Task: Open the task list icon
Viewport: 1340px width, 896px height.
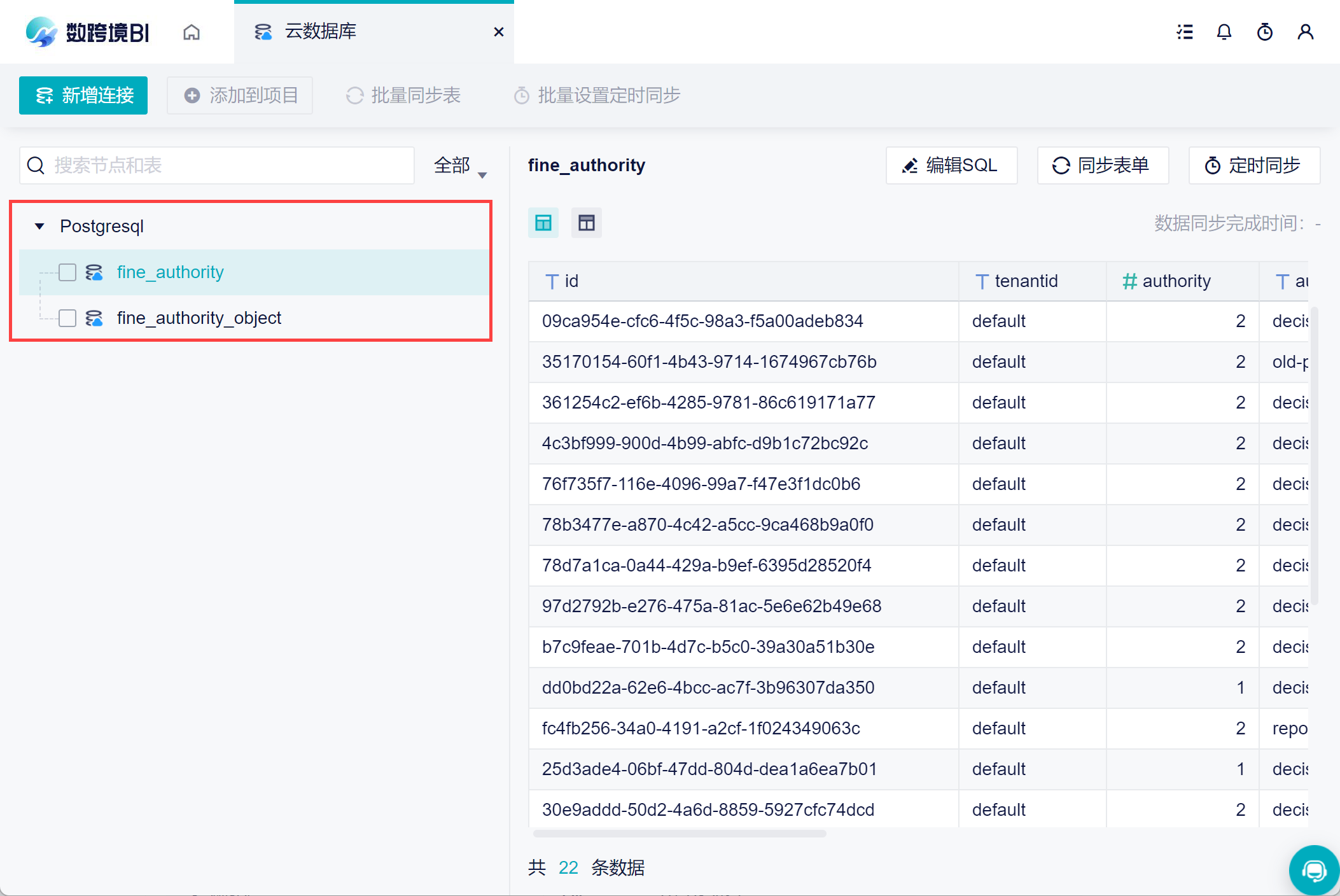Action: (x=1185, y=32)
